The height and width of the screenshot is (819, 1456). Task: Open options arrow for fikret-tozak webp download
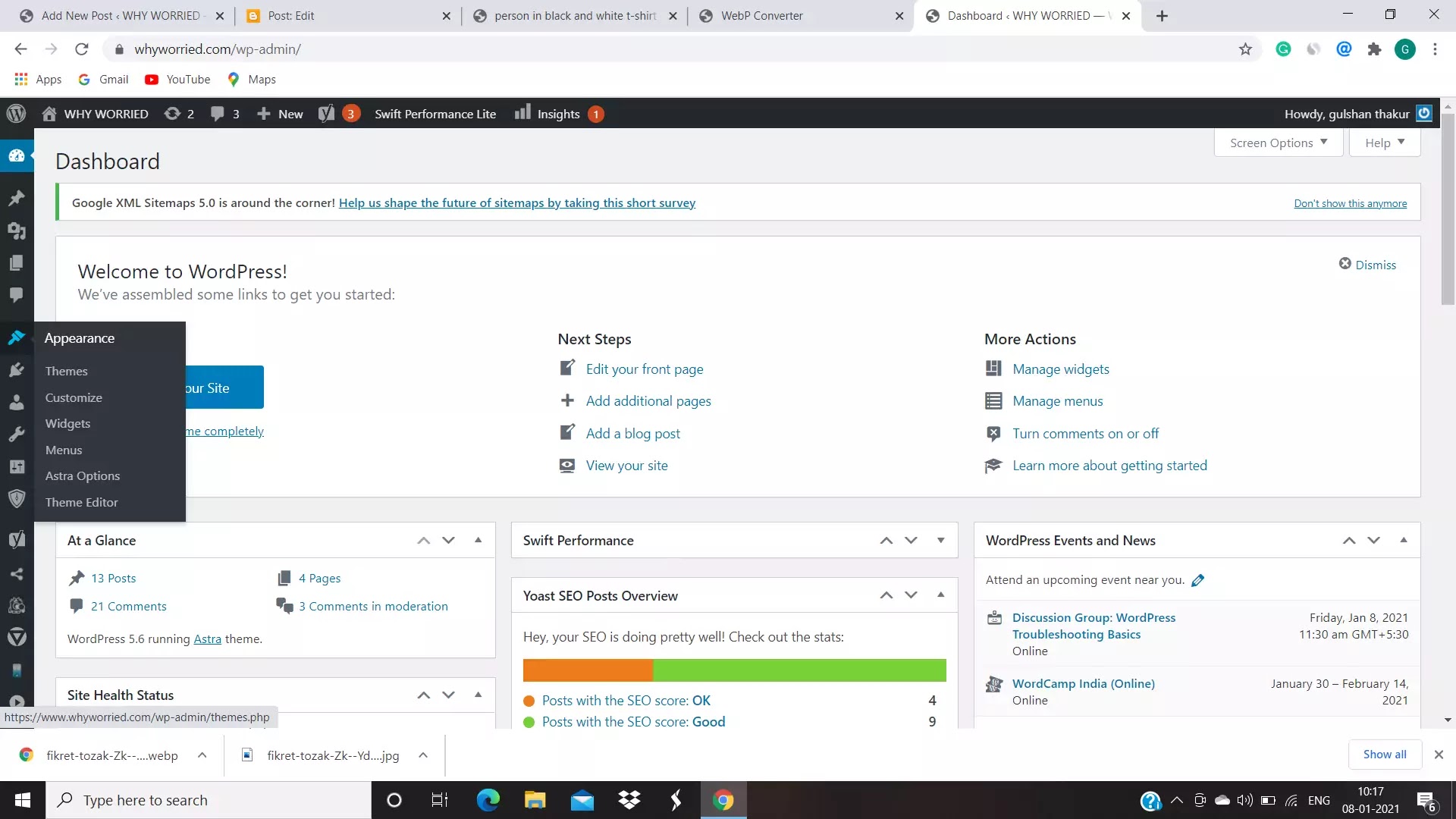[x=202, y=755]
